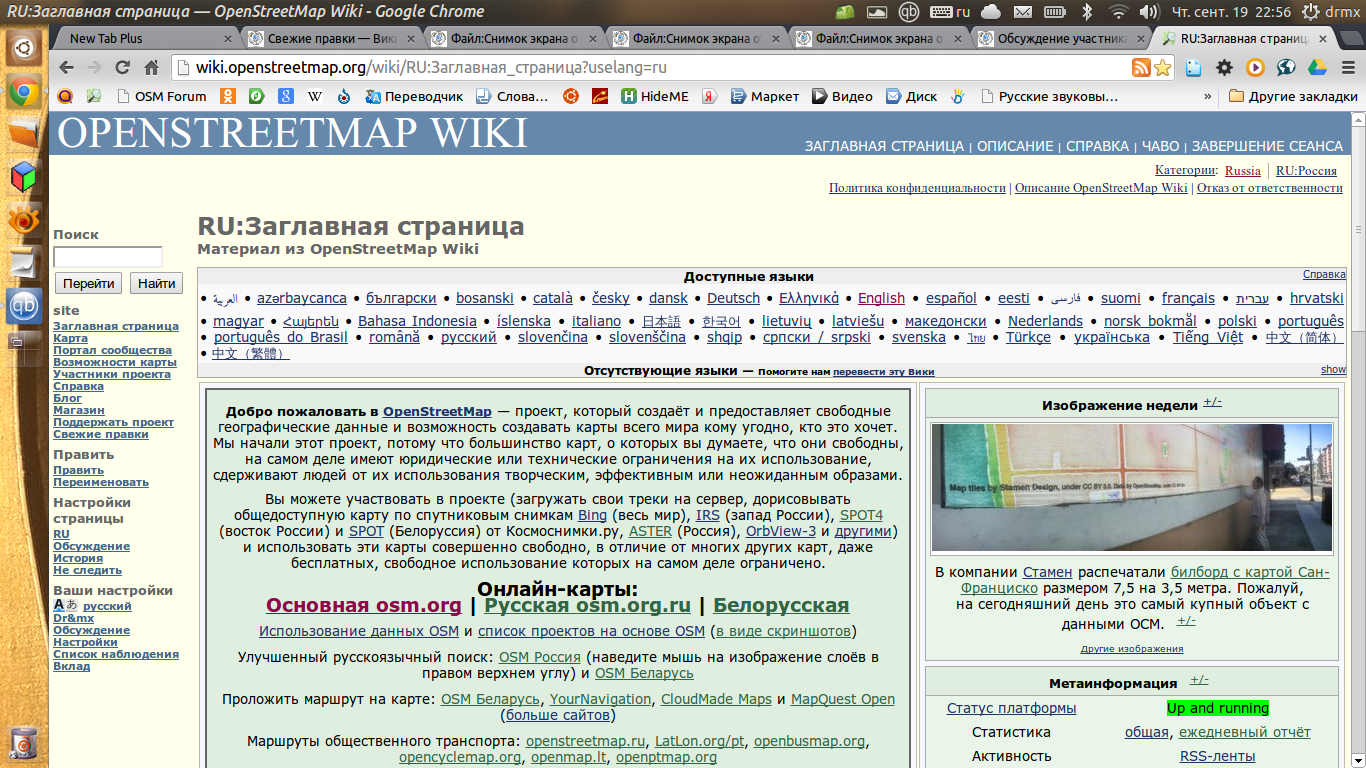Screen dimensions: 1366x768
Task: Open the Trash launcher icon
Action: click(x=24, y=743)
